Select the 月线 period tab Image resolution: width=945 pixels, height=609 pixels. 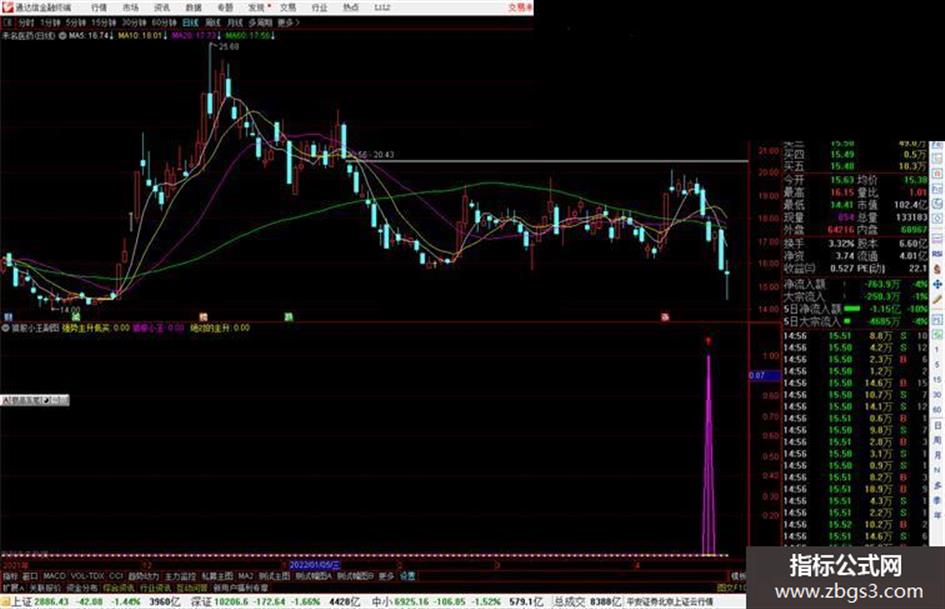[x=234, y=22]
